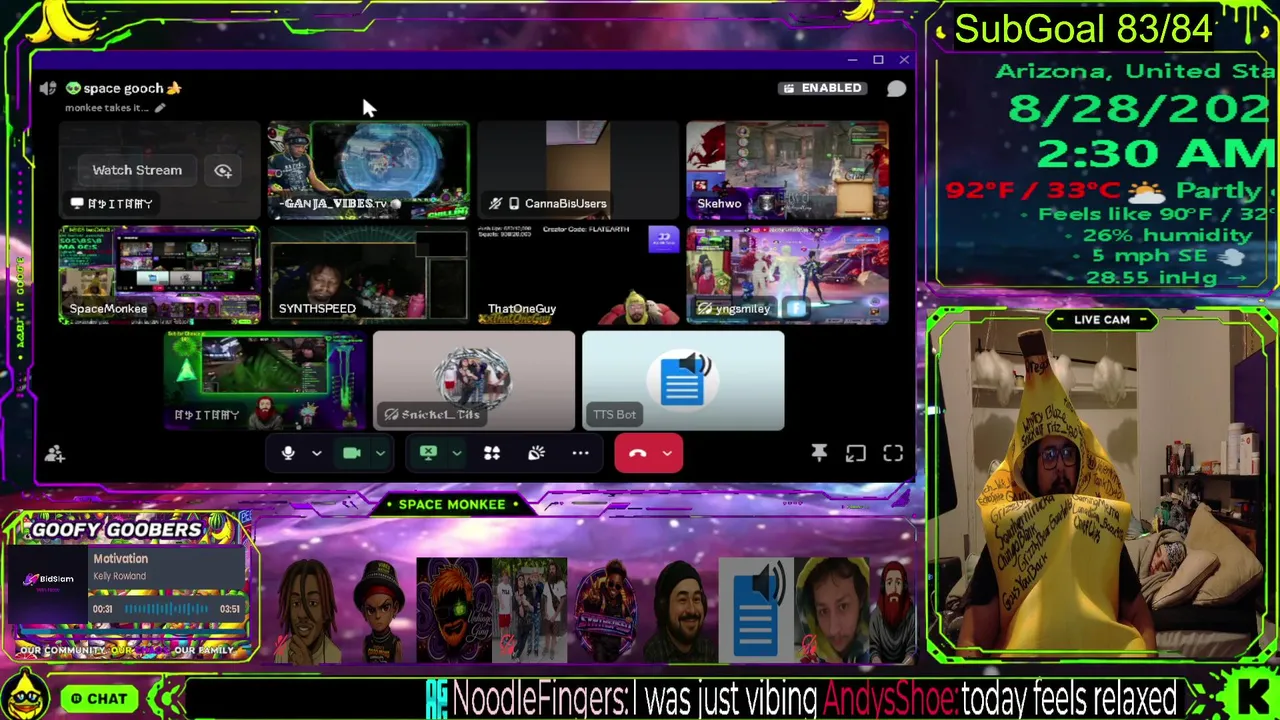The height and width of the screenshot is (720, 1280).
Task: Open the camera options arrow
Action: [x=380, y=453]
